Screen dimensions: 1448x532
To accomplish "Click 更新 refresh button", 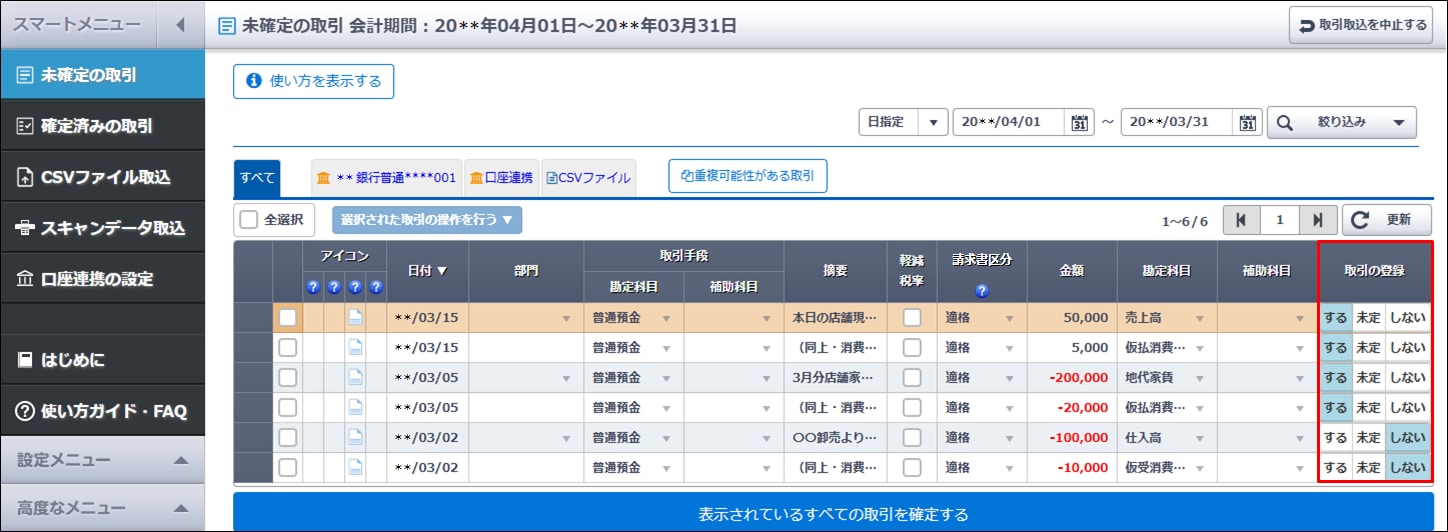I will pyautogui.click(x=1387, y=220).
